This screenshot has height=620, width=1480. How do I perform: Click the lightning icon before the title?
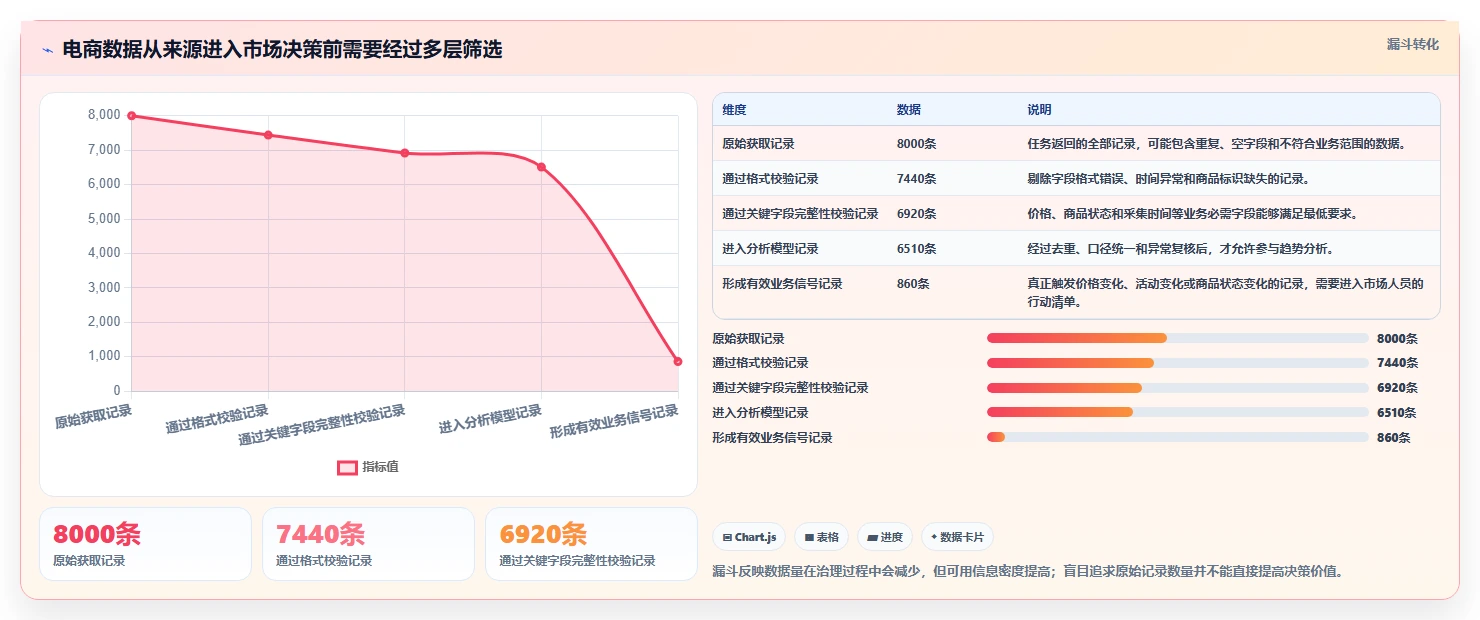tap(47, 50)
